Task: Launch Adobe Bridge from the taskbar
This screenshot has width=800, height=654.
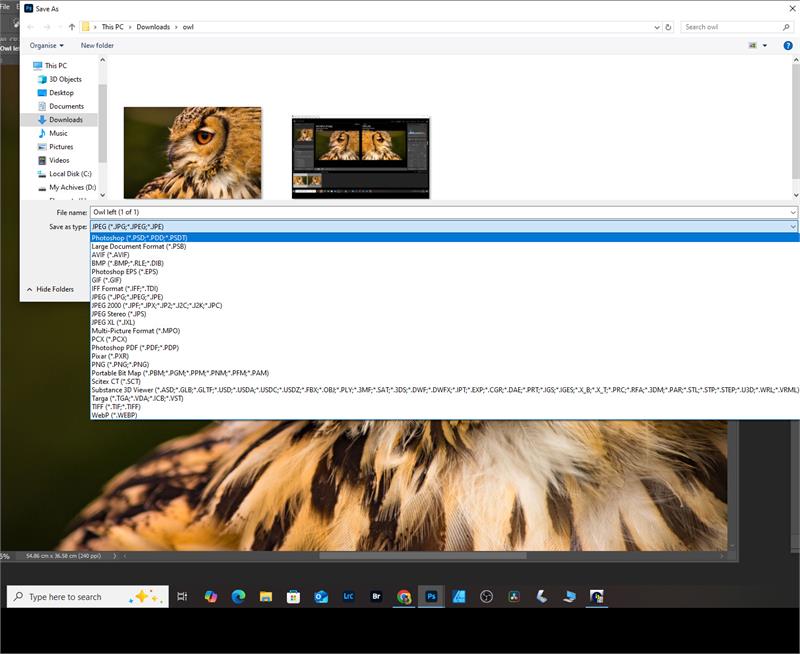Action: click(377, 596)
